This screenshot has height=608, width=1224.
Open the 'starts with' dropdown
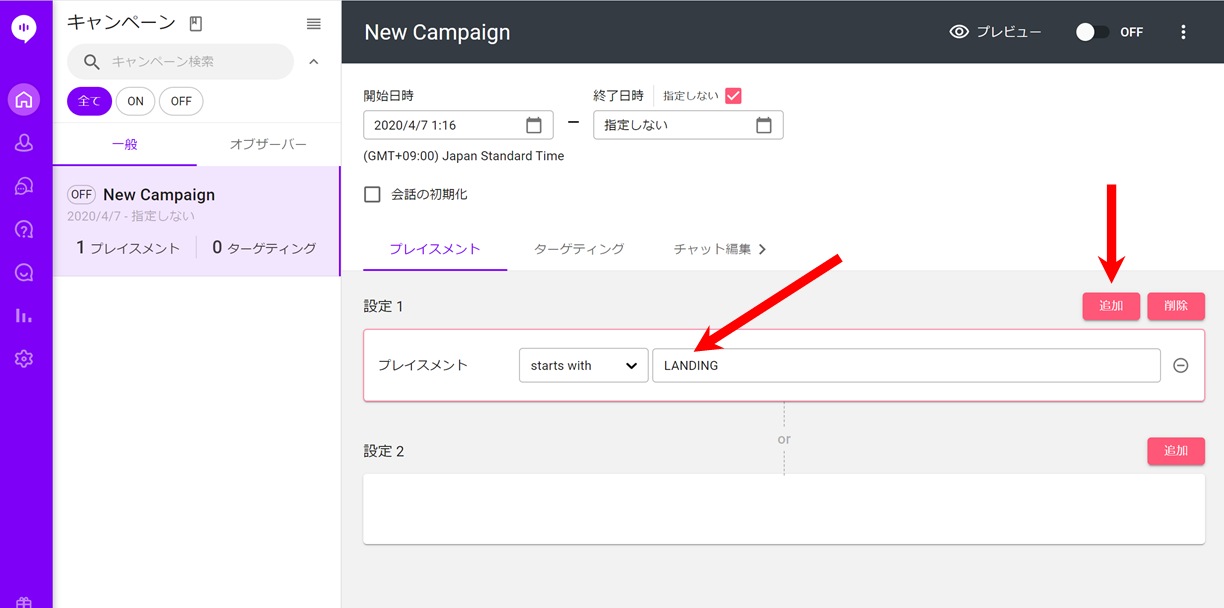coord(583,366)
